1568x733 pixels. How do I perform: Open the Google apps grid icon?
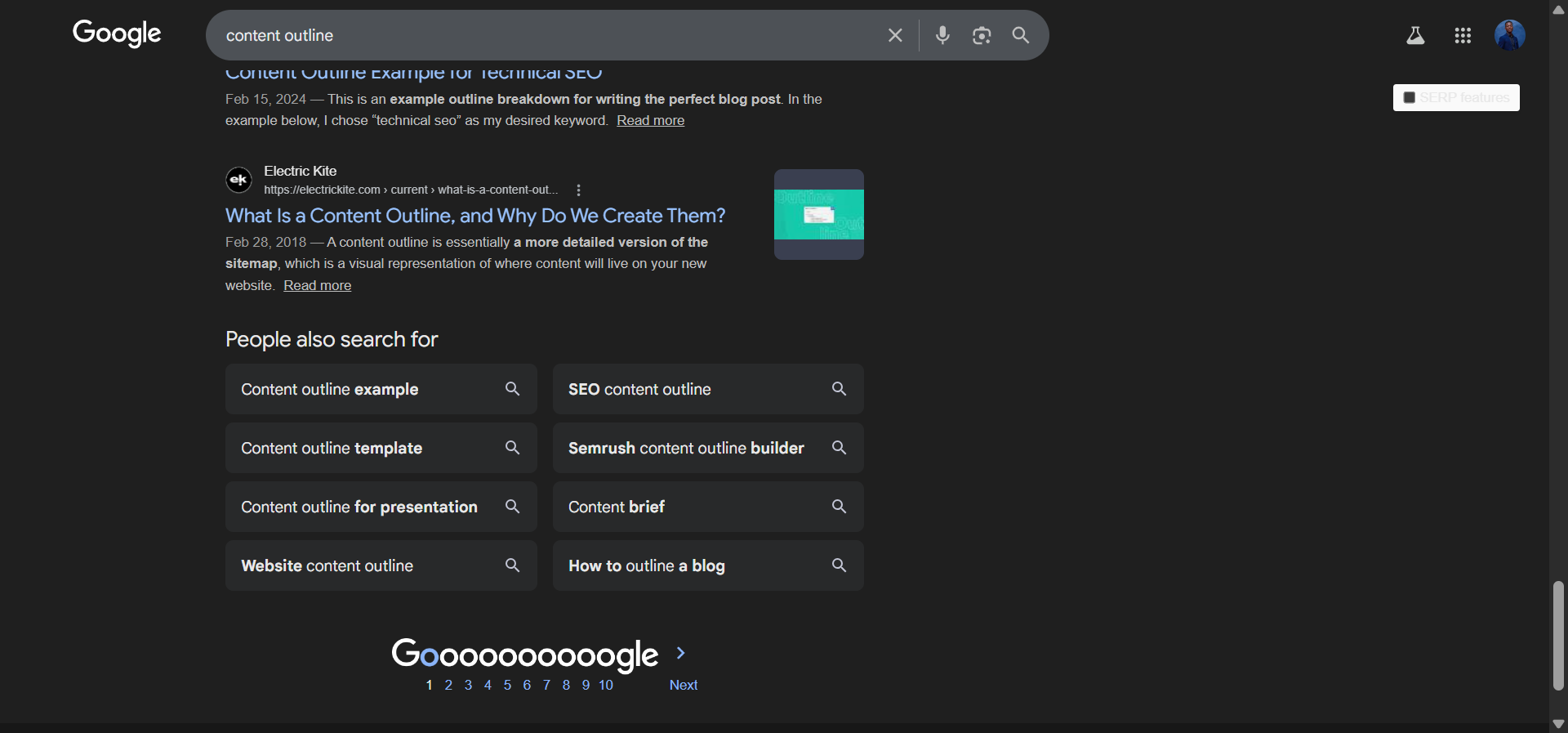click(1463, 35)
